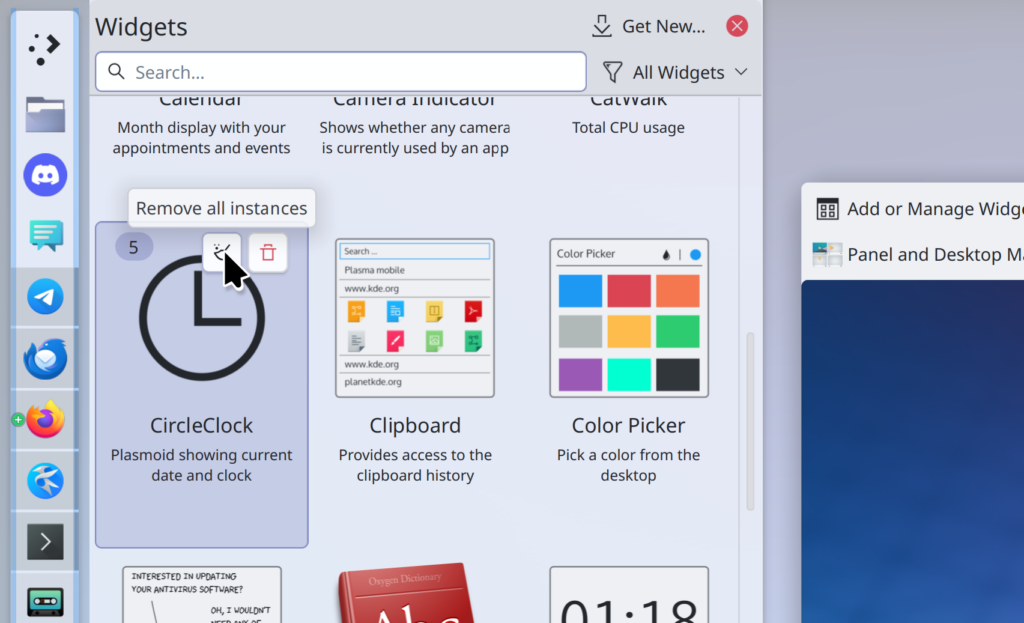This screenshot has height=623, width=1024.
Task: Open Telegram from the side panel
Action: click(45, 297)
